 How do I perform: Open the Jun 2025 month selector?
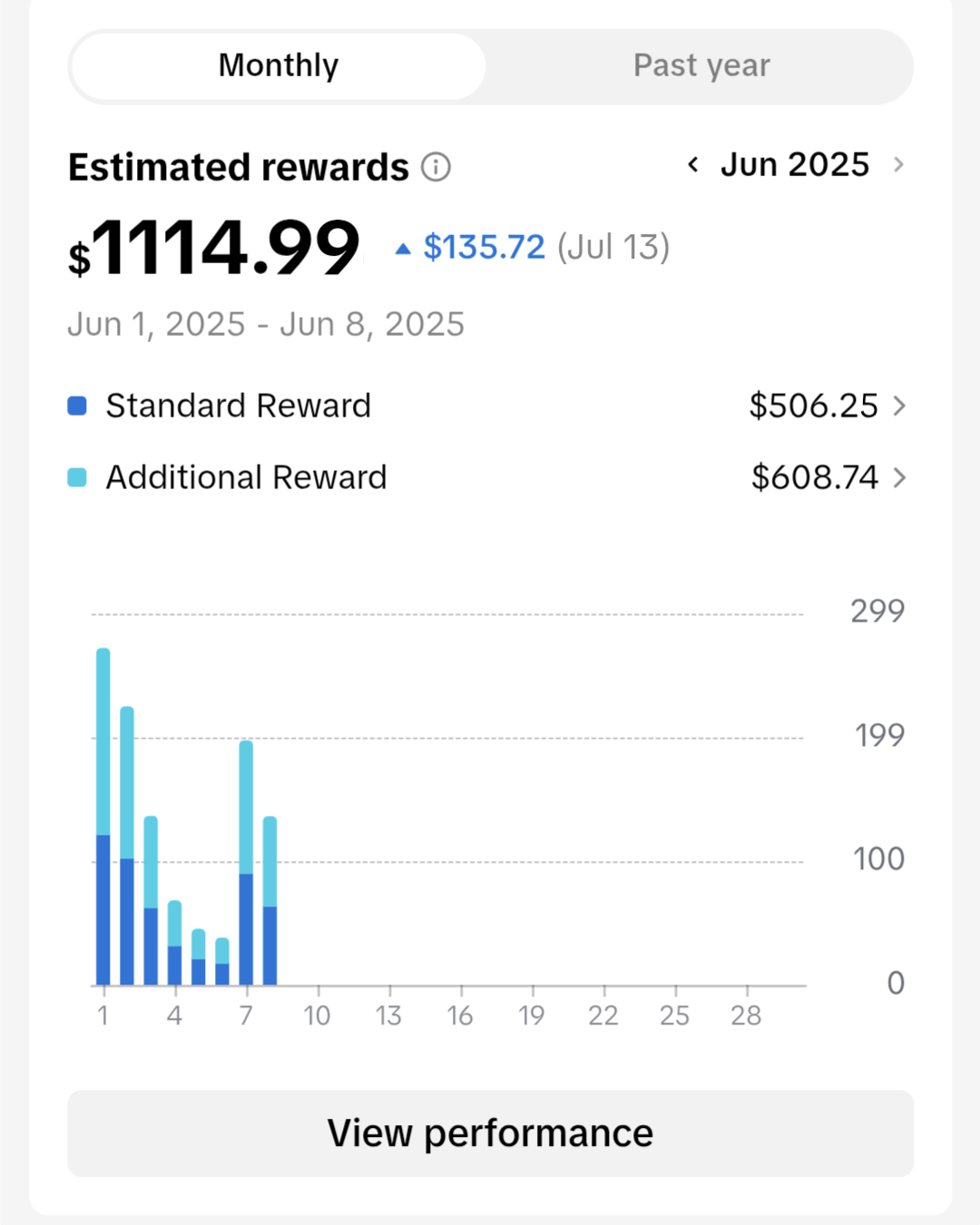[795, 165]
